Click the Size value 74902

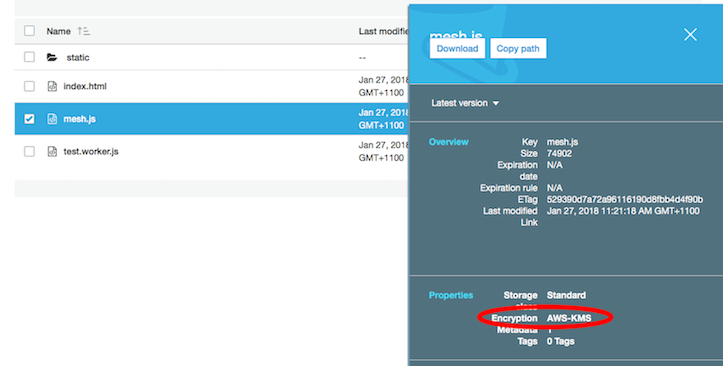pos(559,153)
